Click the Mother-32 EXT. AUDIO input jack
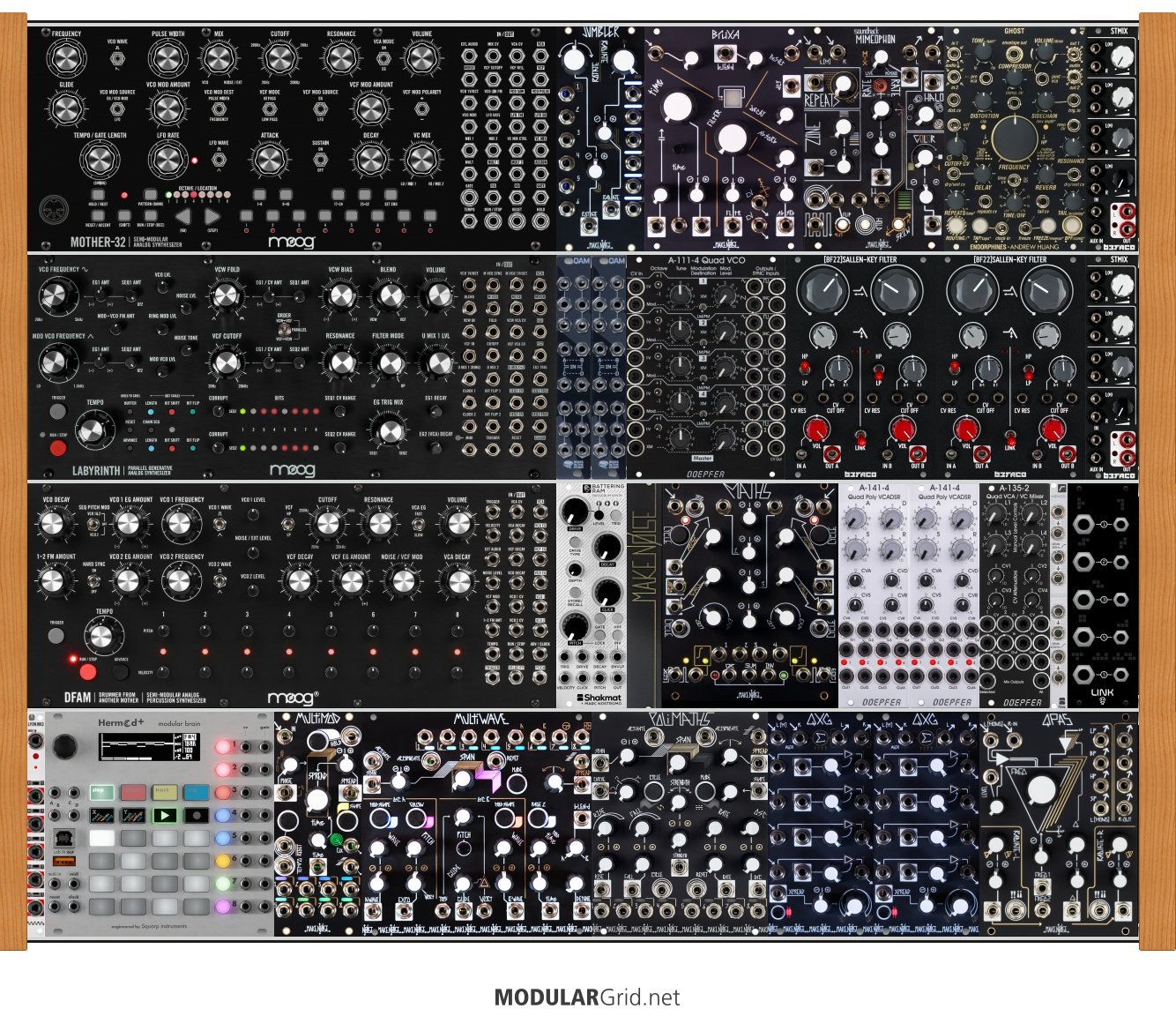The image size is (1176, 1016). 470,55
